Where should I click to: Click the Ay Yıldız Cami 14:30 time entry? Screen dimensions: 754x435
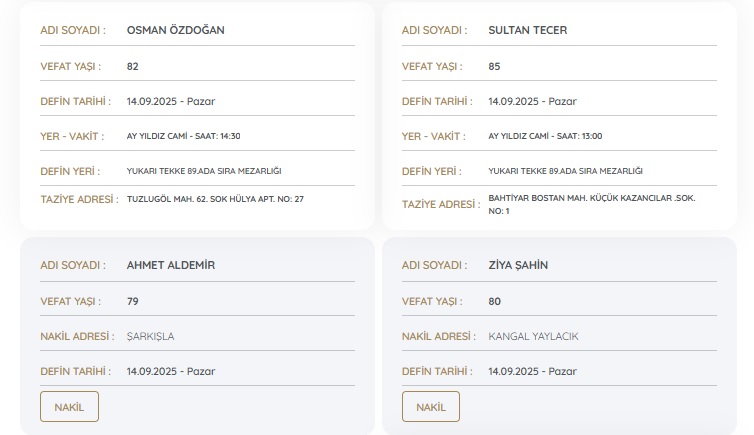(183, 136)
